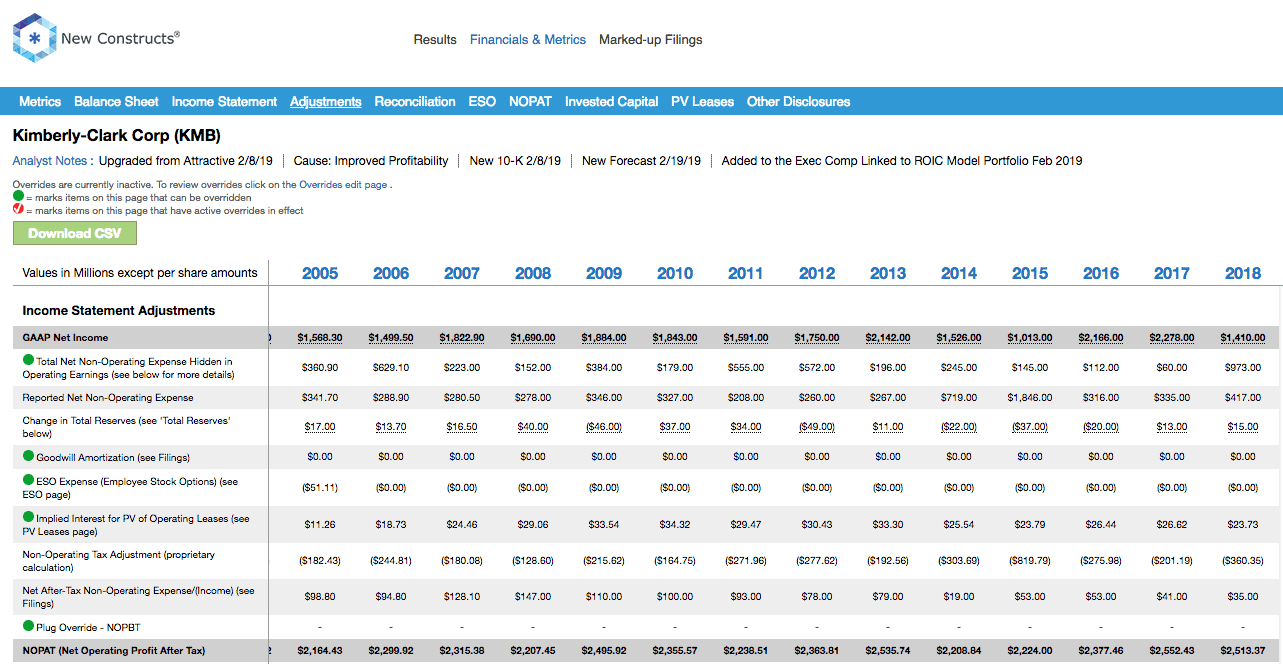The width and height of the screenshot is (1283, 664).
Task: Click the NOPAT (Net Operating Profit After Tax) row label
Action: (x=114, y=650)
